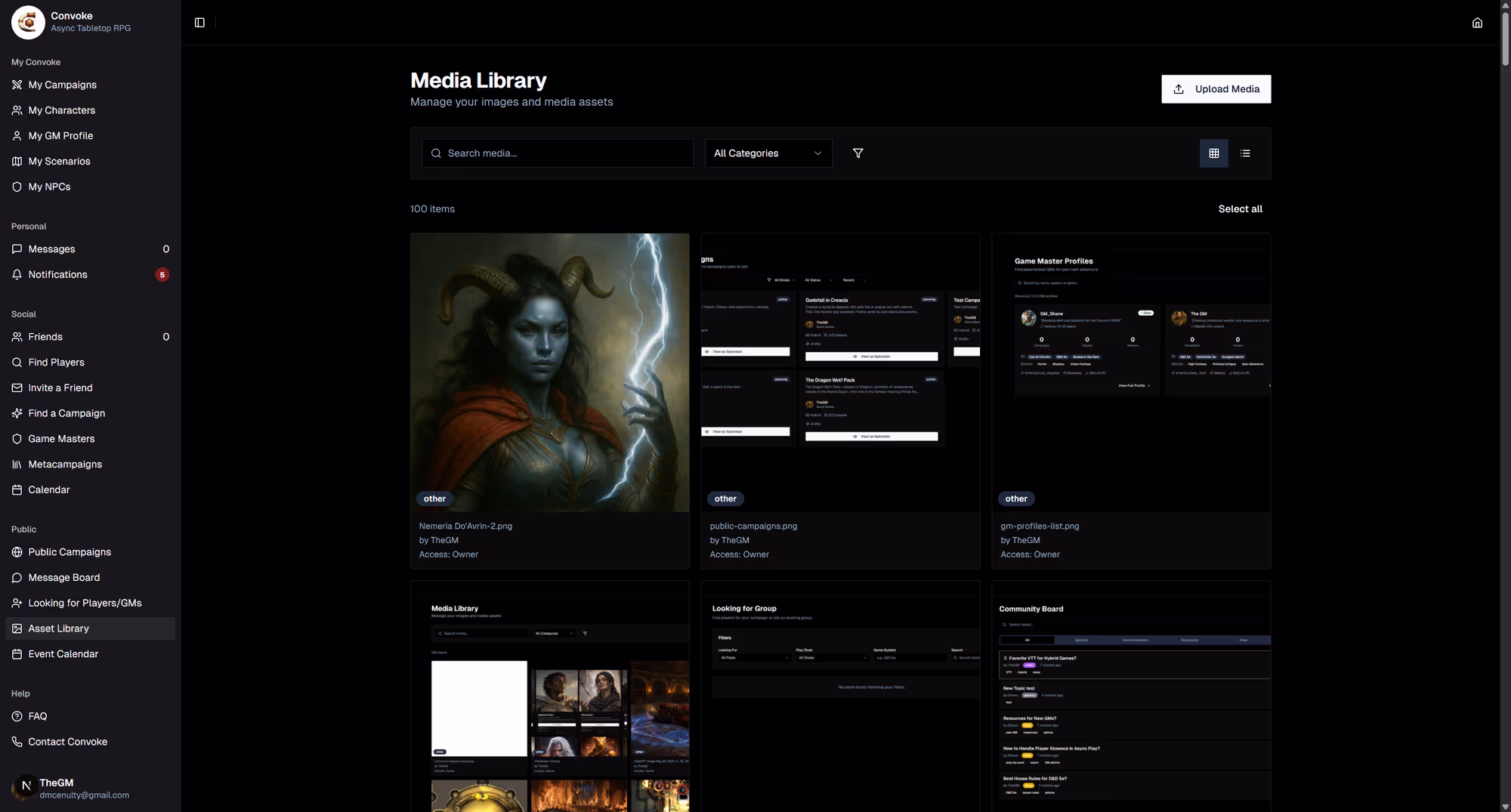Click the Event Calendar icon
The height and width of the screenshot is (812, 1511).
(17, 654)
